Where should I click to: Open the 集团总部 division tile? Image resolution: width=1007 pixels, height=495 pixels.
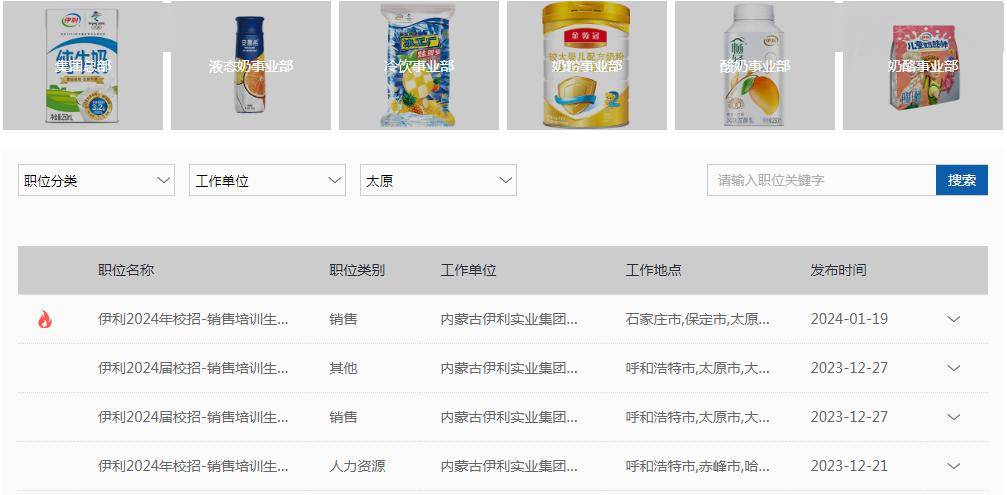coord(83,65)
